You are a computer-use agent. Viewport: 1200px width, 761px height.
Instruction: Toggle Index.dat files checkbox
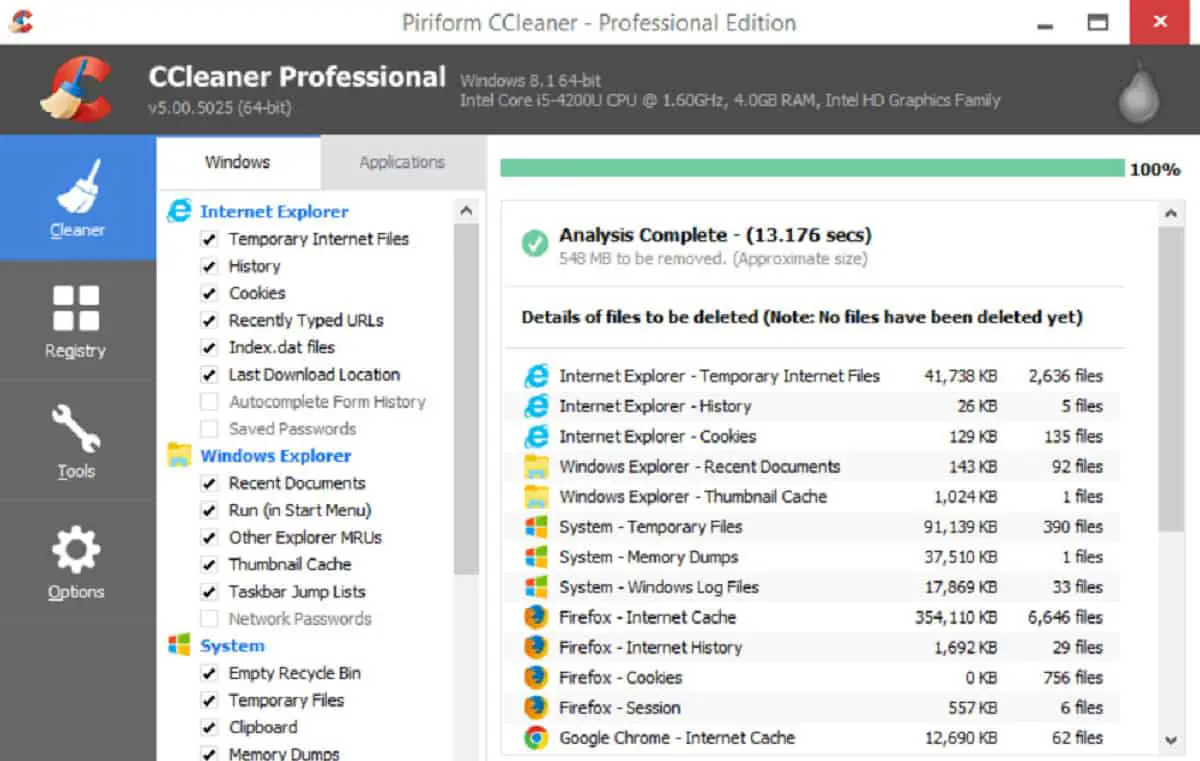(209, 347)
